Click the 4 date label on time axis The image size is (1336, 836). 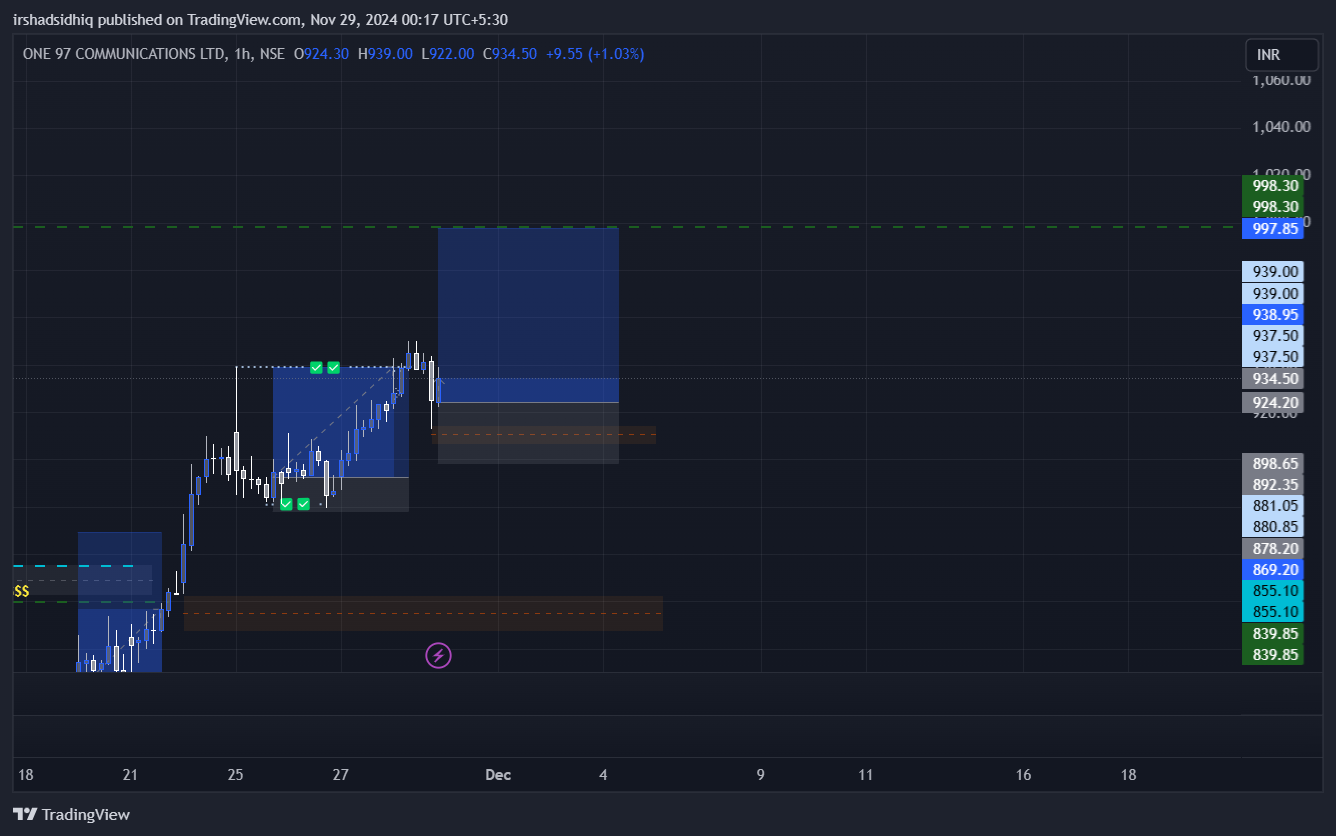(603, 775)
